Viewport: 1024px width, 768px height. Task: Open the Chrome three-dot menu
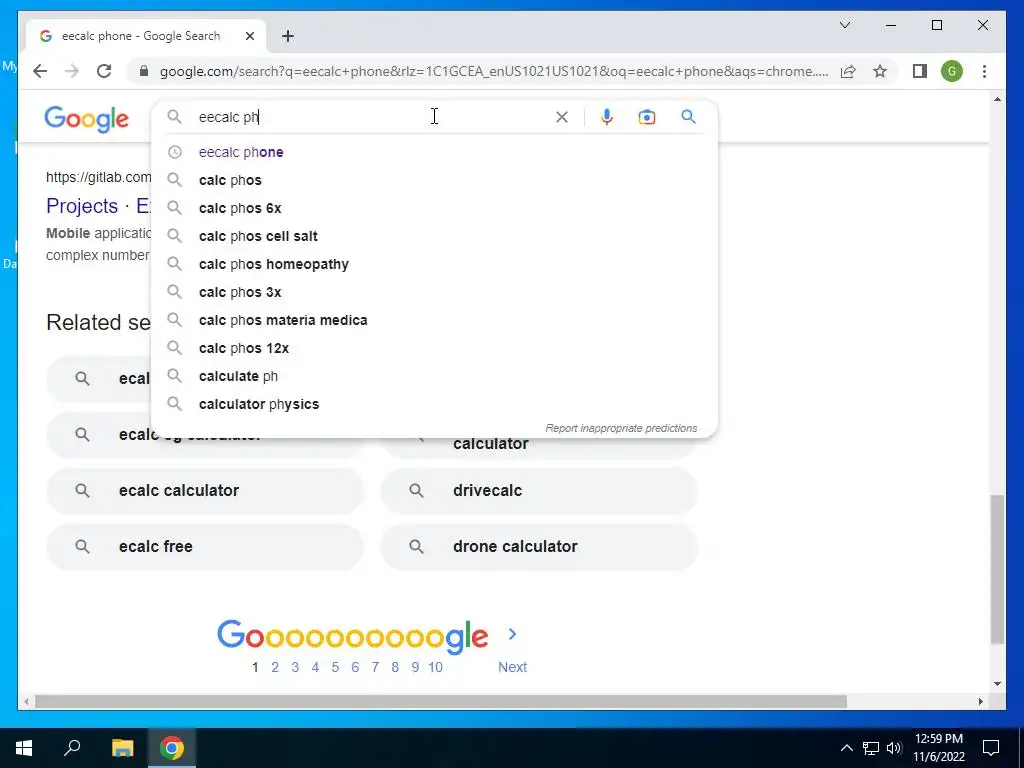pyautogui.click(x=984, y=71)
